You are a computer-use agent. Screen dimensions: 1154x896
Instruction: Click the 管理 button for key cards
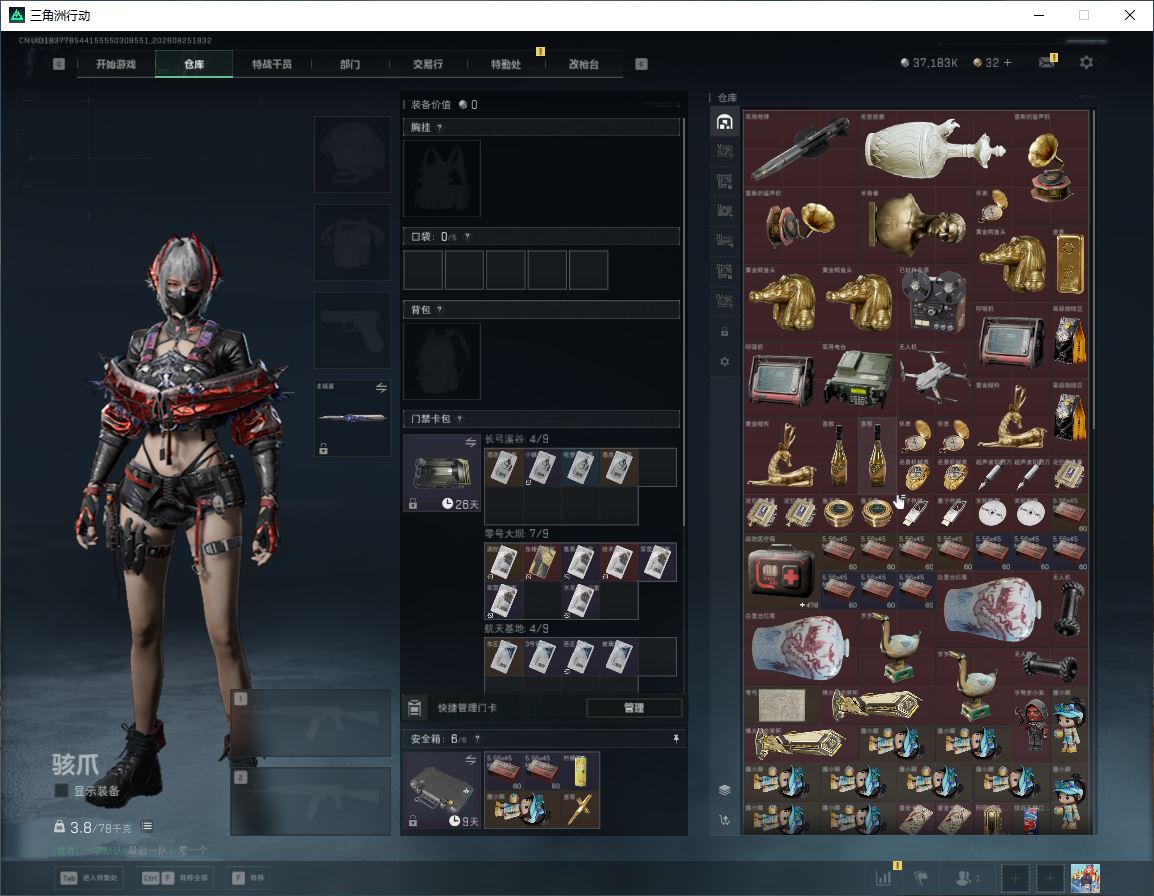634,708
